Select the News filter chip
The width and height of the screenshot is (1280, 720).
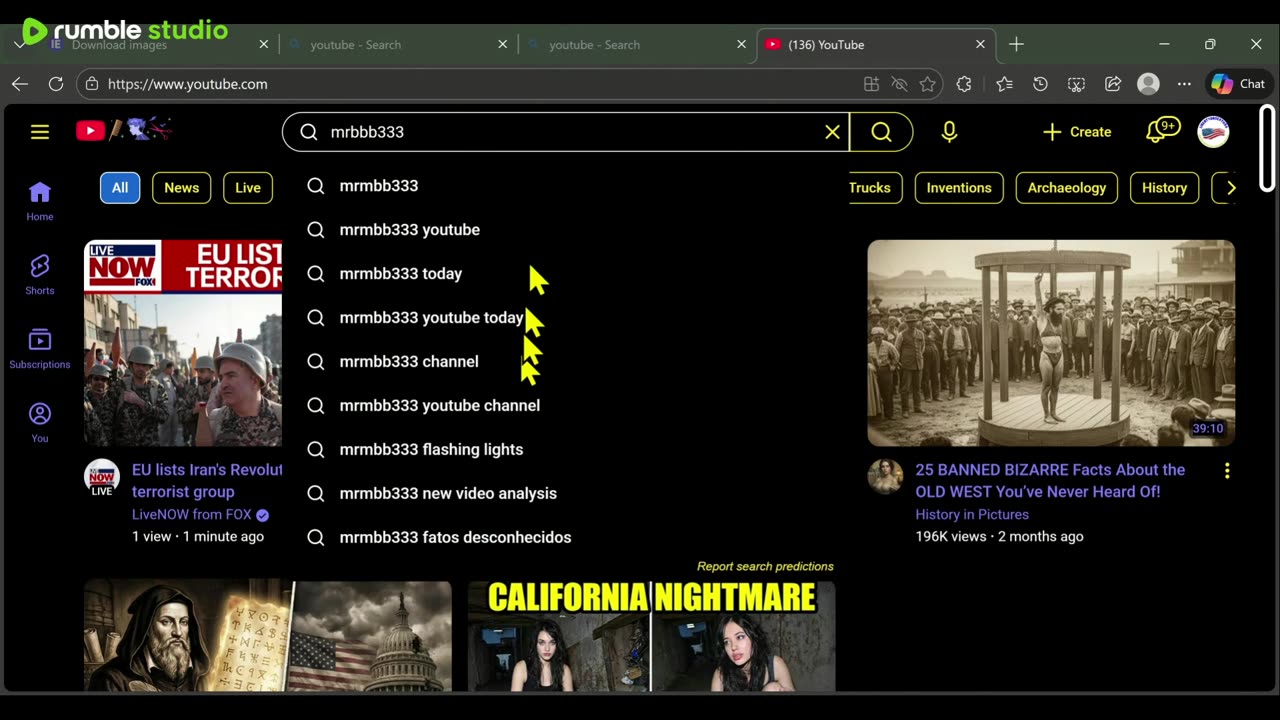tap(181, 188)
